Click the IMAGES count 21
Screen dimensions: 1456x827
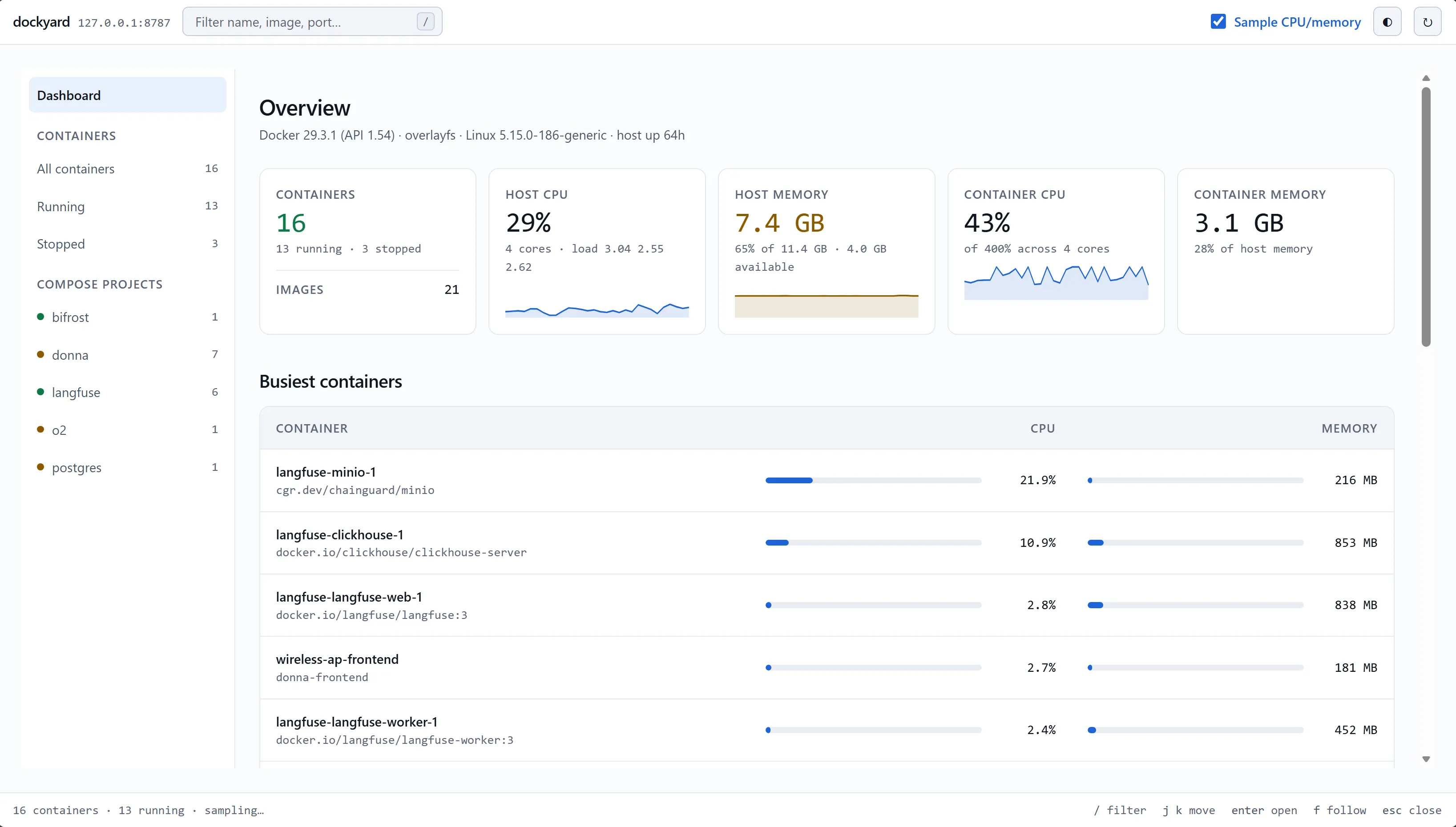(451, 290)
